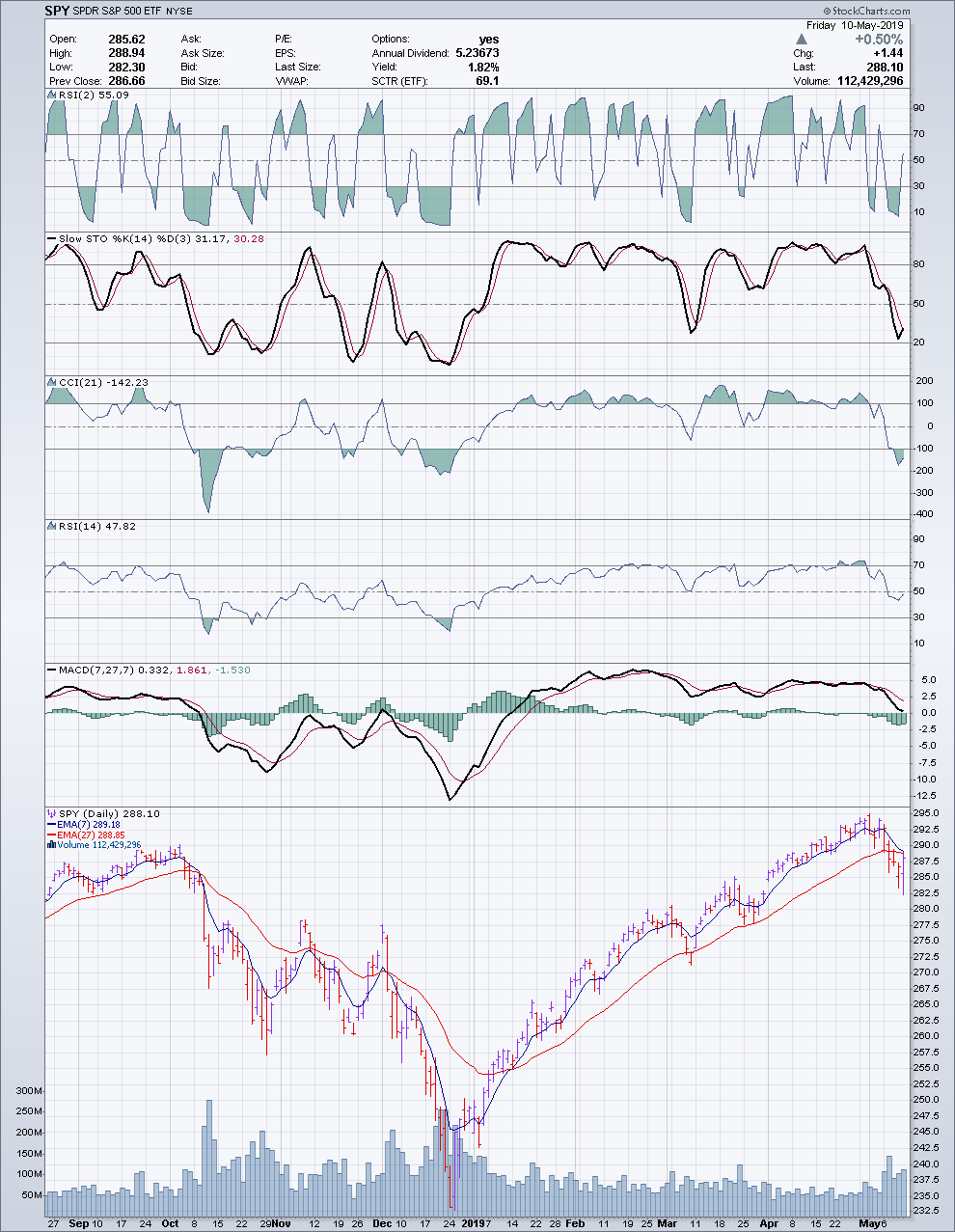This screenshot has width=955, height=1232.
Task: Click the RSI(14) legend icon
Action: (52, 527)
